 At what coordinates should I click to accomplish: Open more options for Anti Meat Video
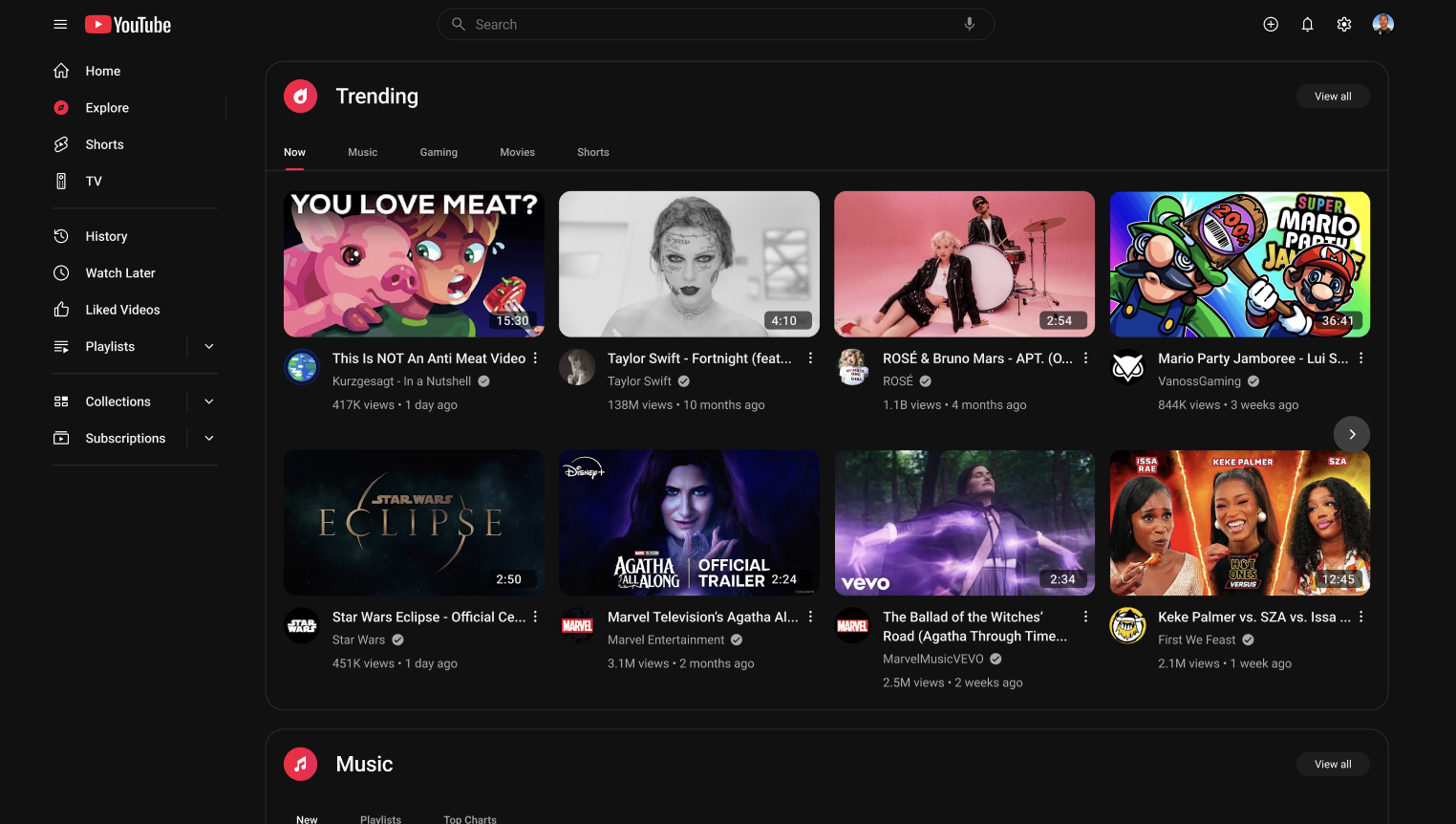point(535,358)
